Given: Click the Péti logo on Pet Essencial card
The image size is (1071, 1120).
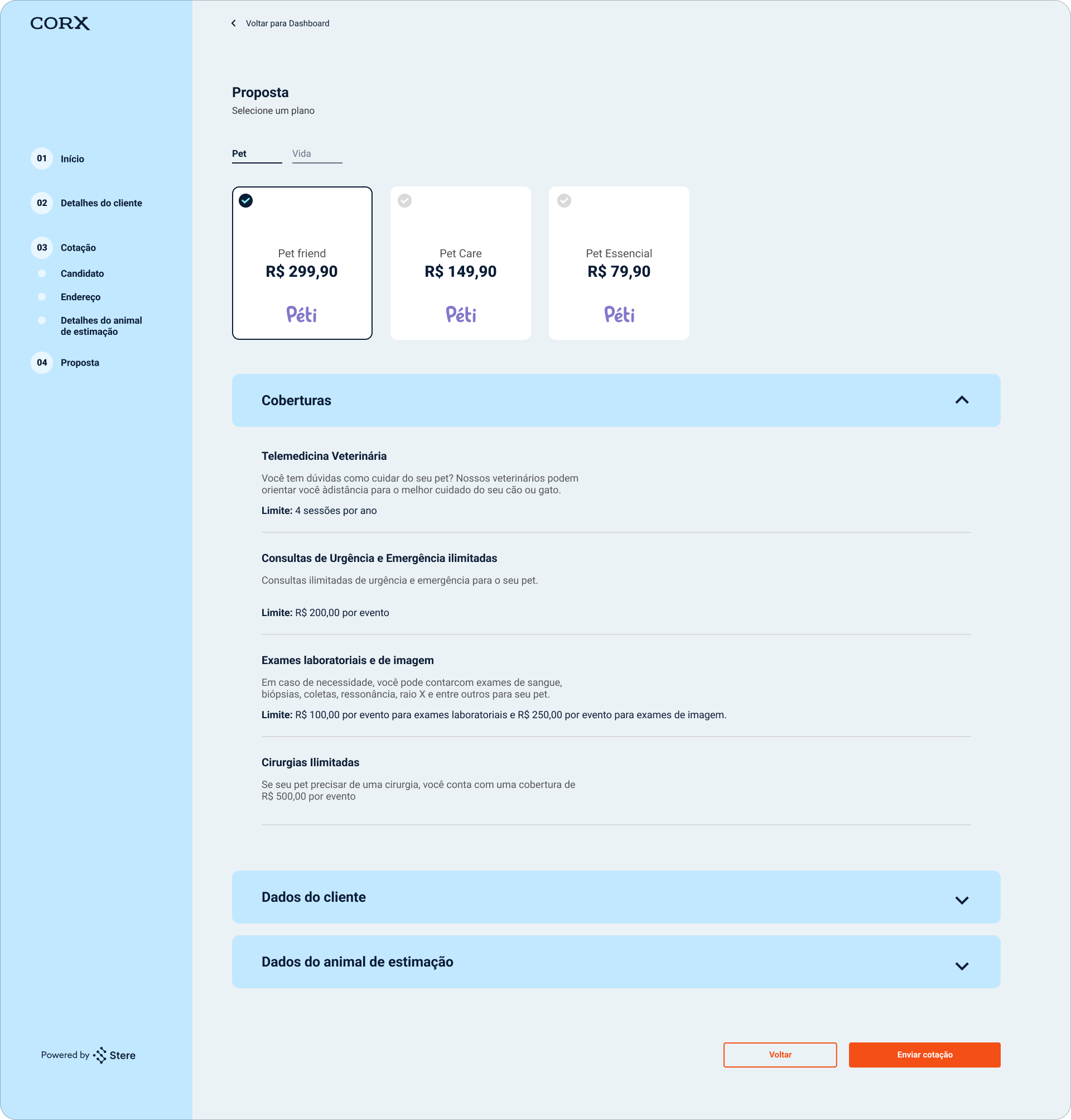Looking at the screenshot, I should point(619,314).
